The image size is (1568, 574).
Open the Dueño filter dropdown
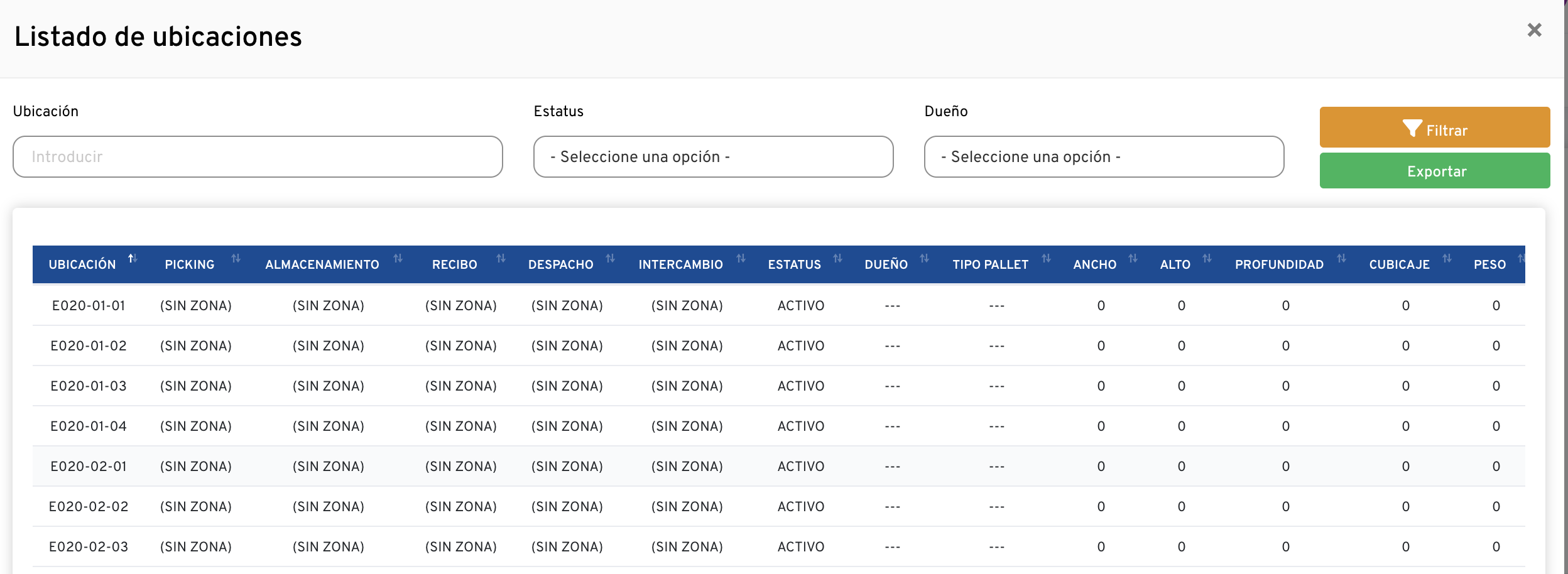coord(1104,157)
